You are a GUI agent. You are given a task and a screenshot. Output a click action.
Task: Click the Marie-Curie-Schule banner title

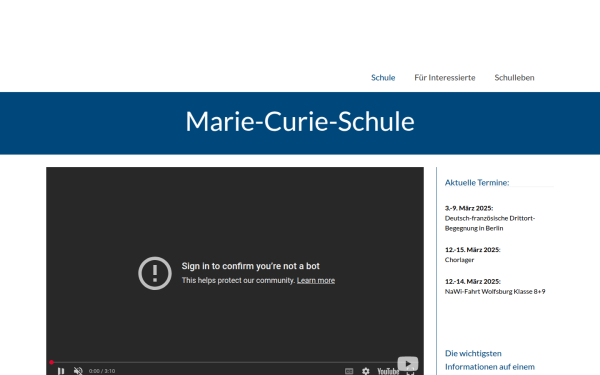(300, 122)
